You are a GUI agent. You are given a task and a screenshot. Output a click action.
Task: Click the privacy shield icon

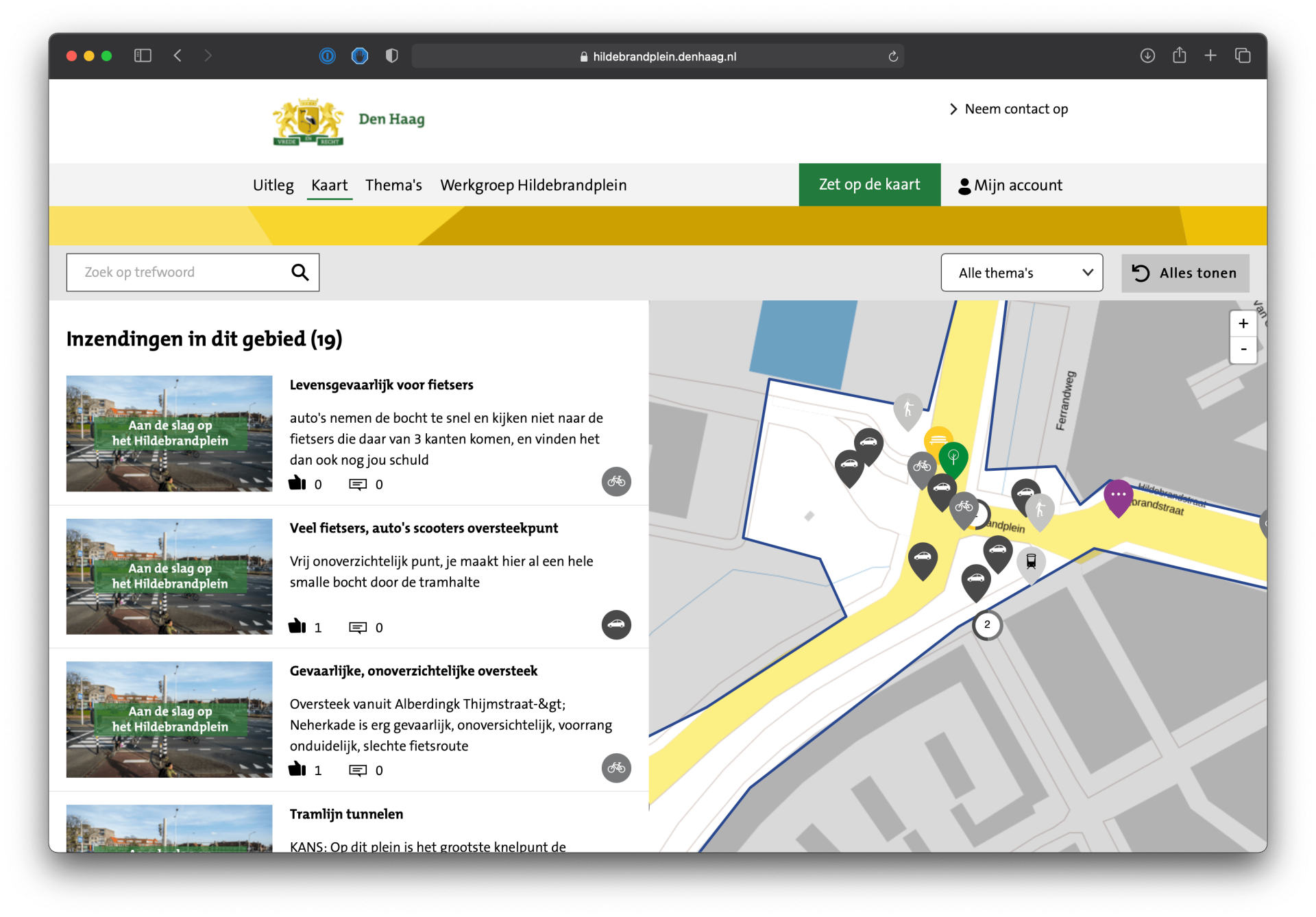(x=391, y=56)
